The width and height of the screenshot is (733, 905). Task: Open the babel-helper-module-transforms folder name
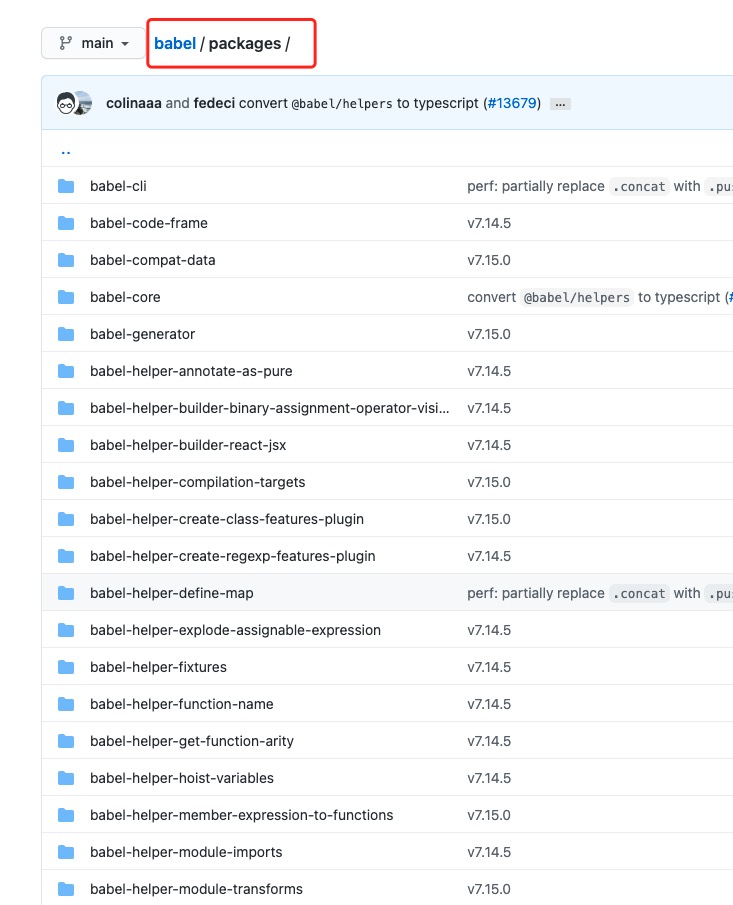pos(196,889)
